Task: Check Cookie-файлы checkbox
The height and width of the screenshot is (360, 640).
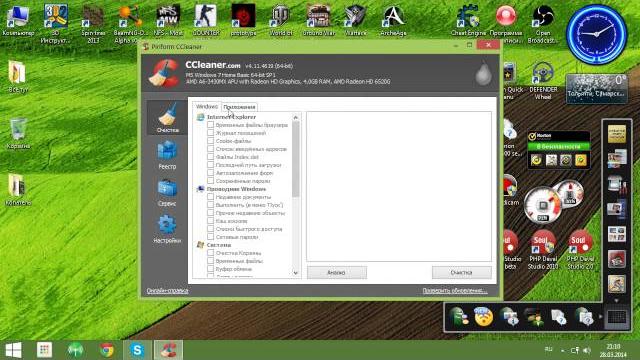Action: tap(211, 140)
